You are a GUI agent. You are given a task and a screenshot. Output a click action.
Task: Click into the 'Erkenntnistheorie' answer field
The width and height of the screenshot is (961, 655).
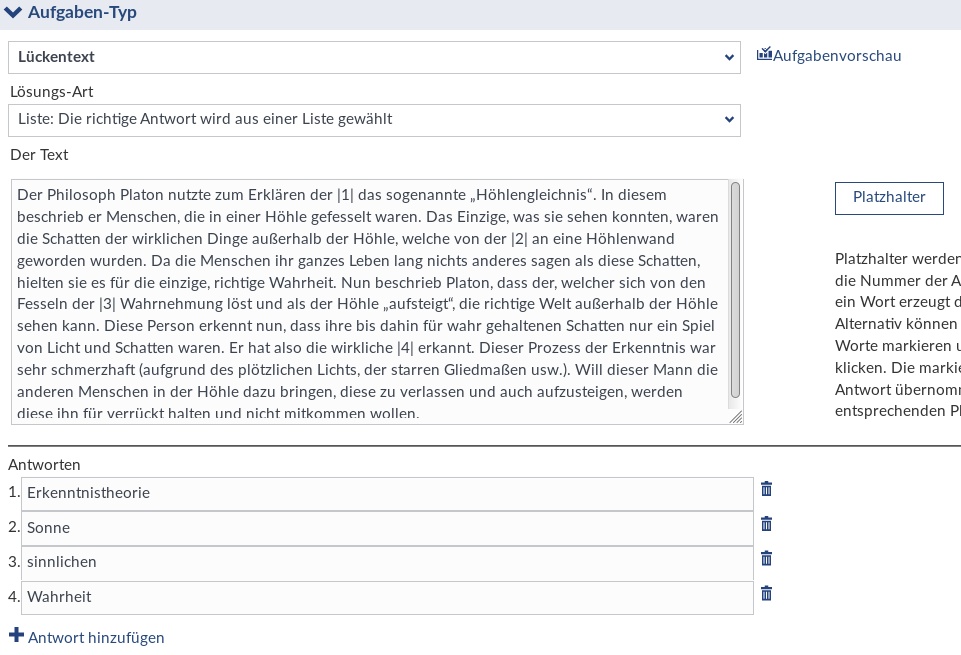[x=386, y=493]
